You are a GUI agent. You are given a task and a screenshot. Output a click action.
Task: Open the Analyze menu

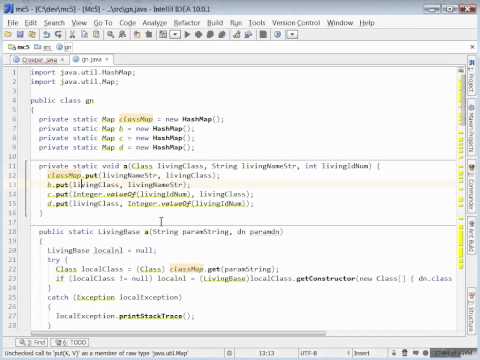coord(155,23)
